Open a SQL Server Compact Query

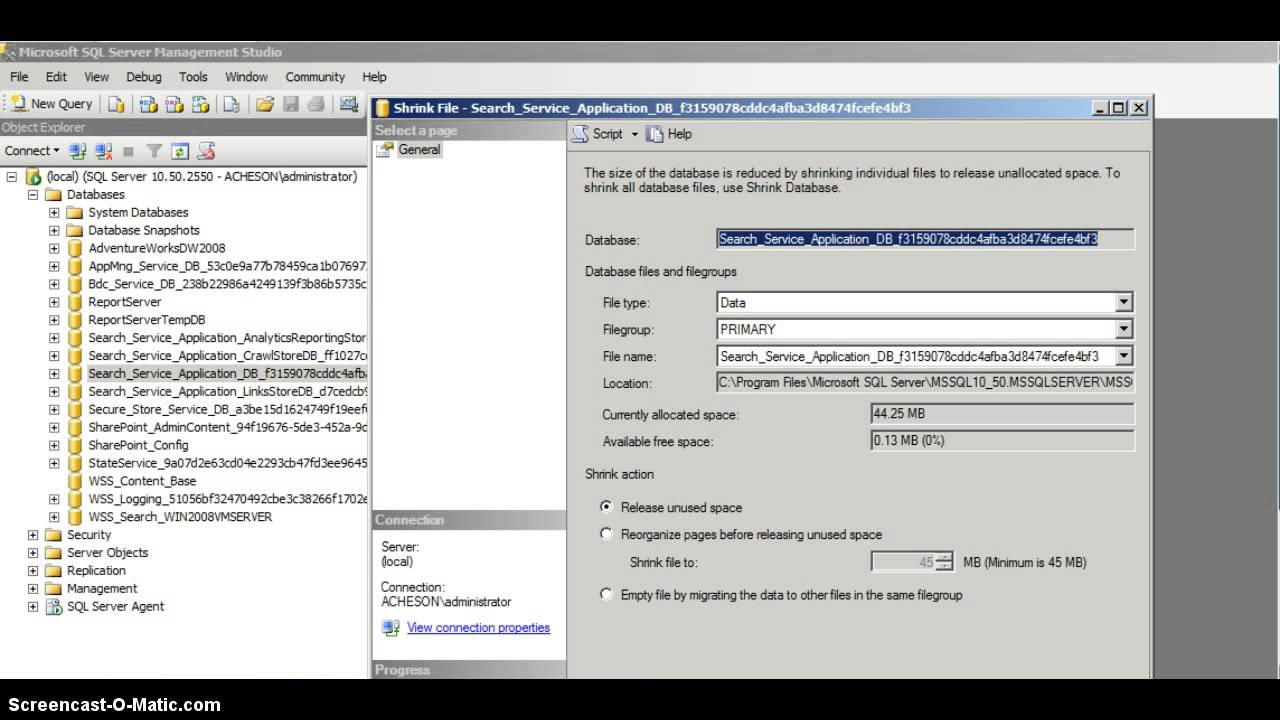pyautogui.click(x=231, y=104)
